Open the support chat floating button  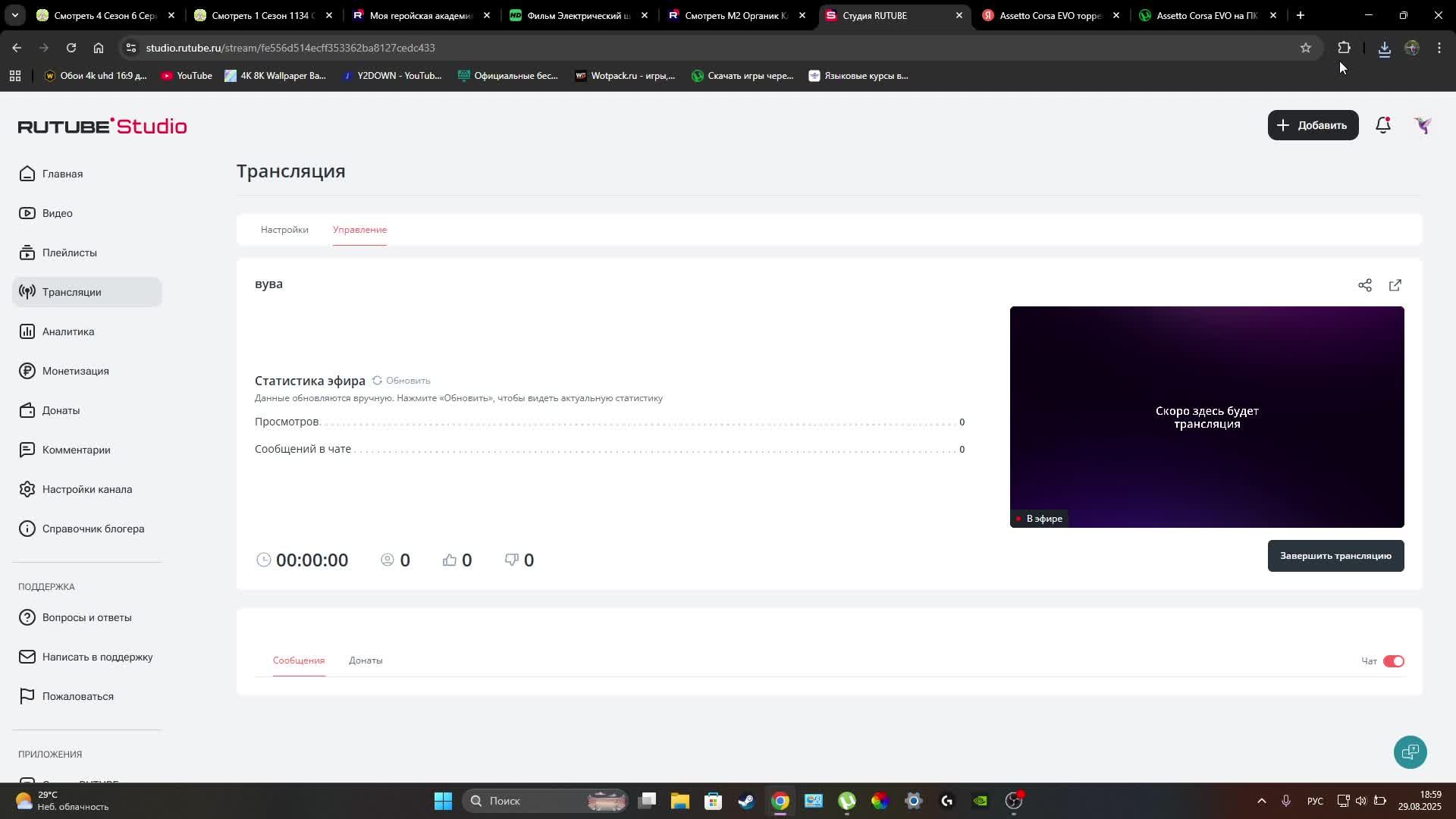point(1410,752)
